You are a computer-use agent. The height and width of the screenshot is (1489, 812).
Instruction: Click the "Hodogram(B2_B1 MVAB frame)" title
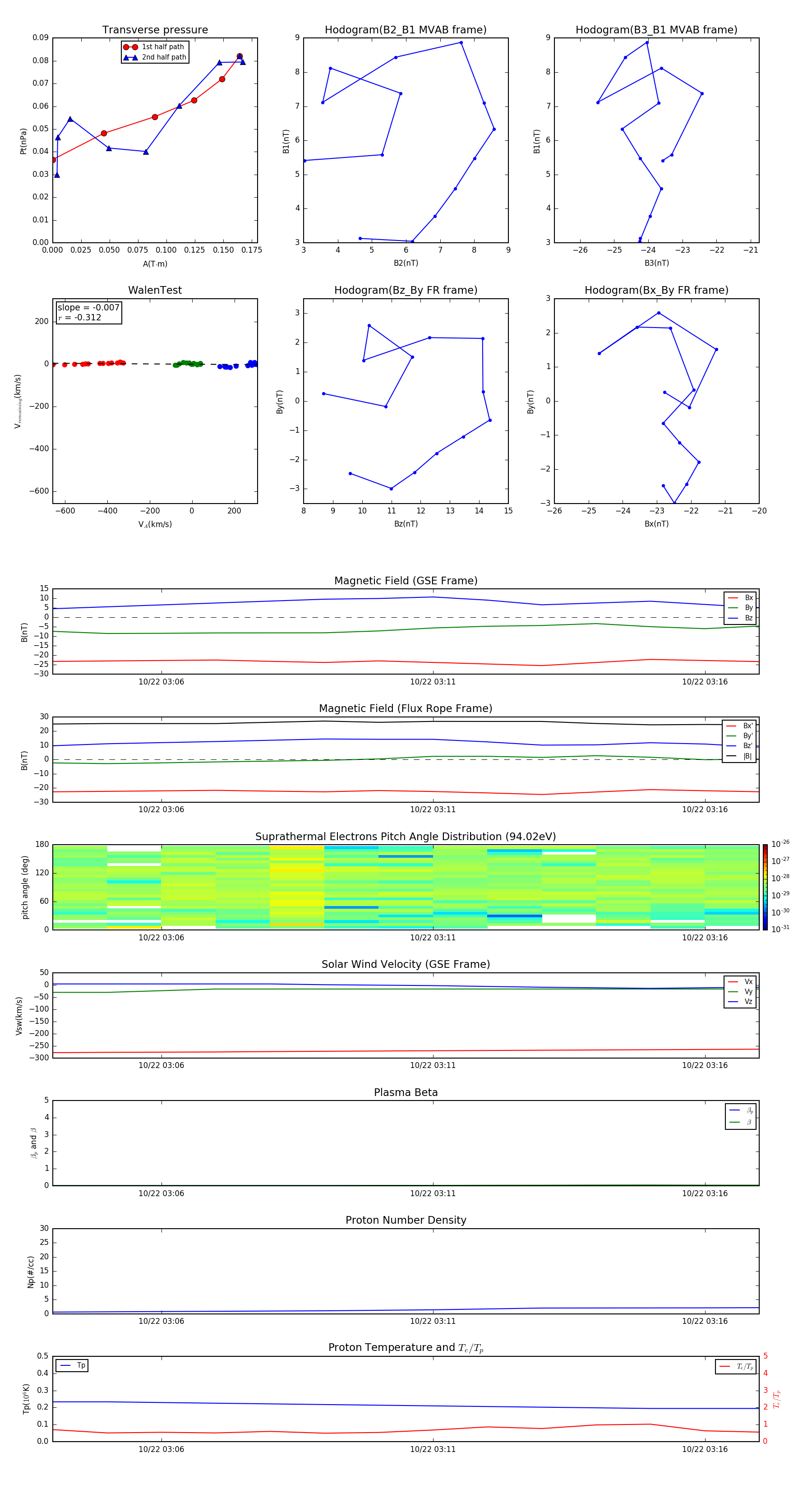coord(406,30)
